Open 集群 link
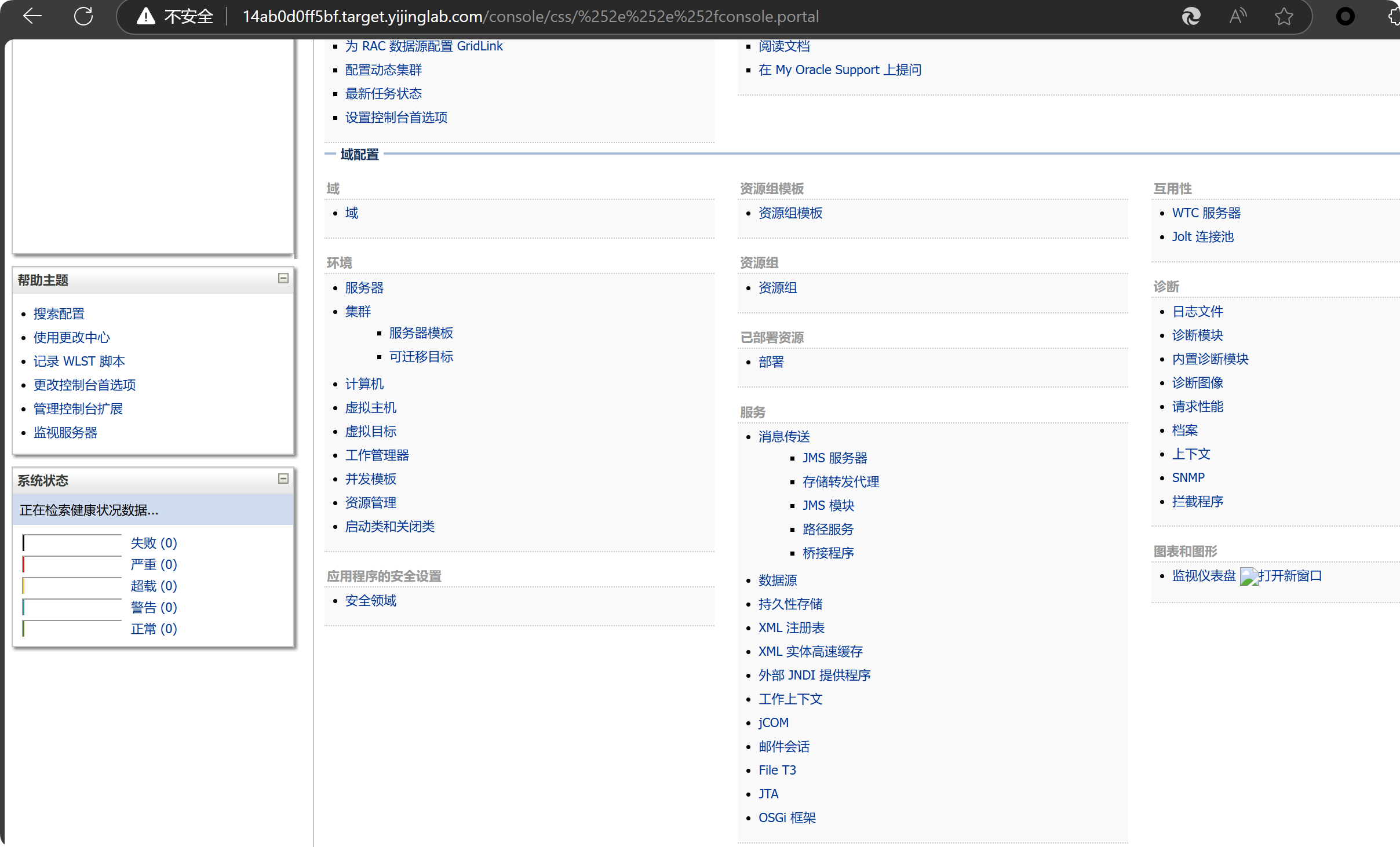 pyautogui.click(x=358, y=311)
